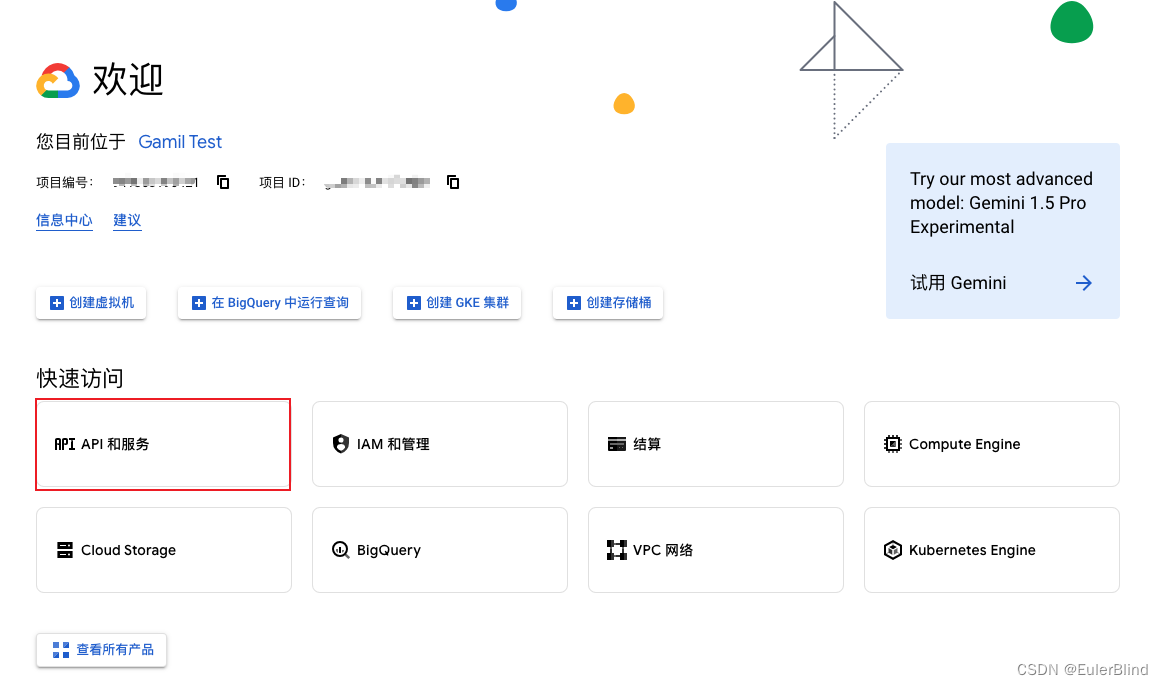The image size is (1163, 685).
Task: Click the blurred project ID value
Action: tap(378, 182)
